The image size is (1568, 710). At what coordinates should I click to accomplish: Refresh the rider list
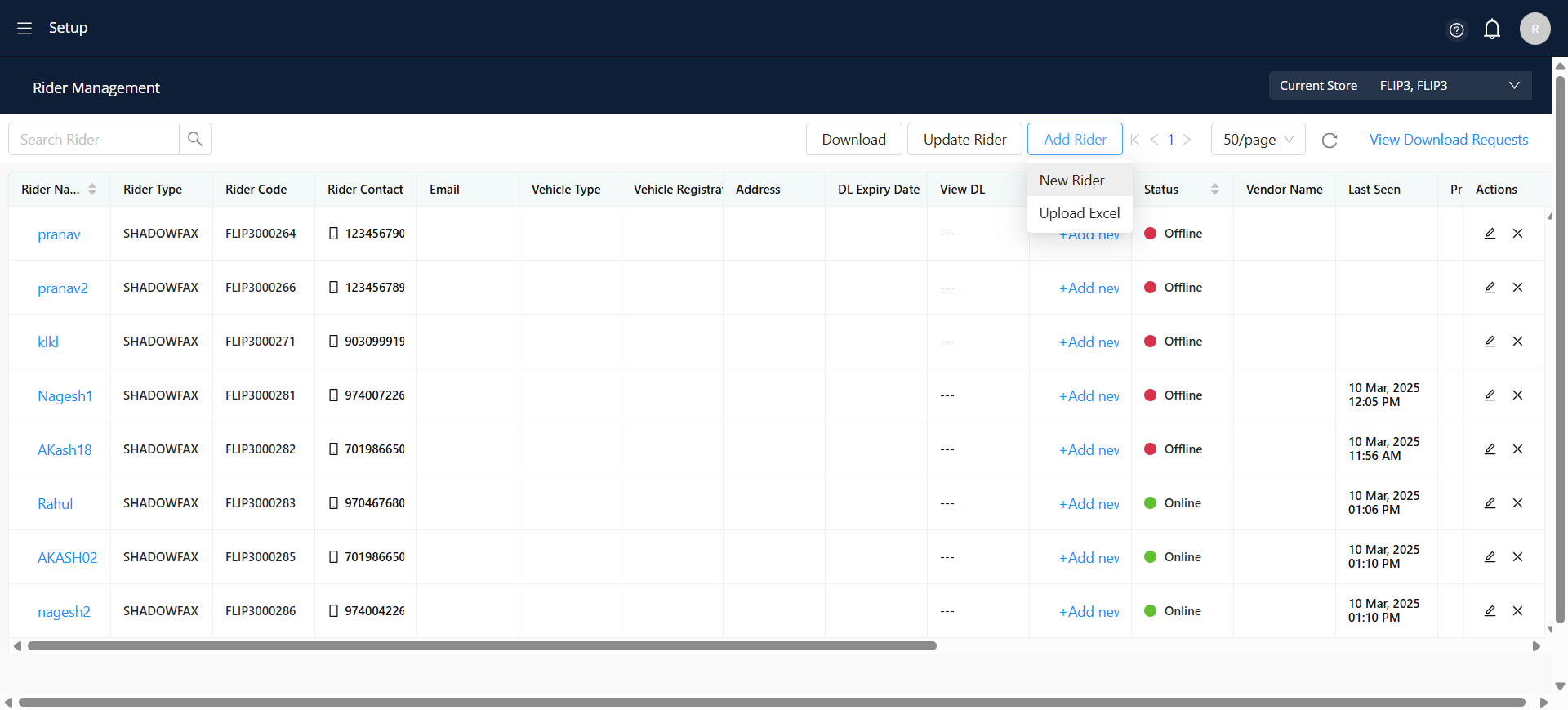pos(1330,141)
